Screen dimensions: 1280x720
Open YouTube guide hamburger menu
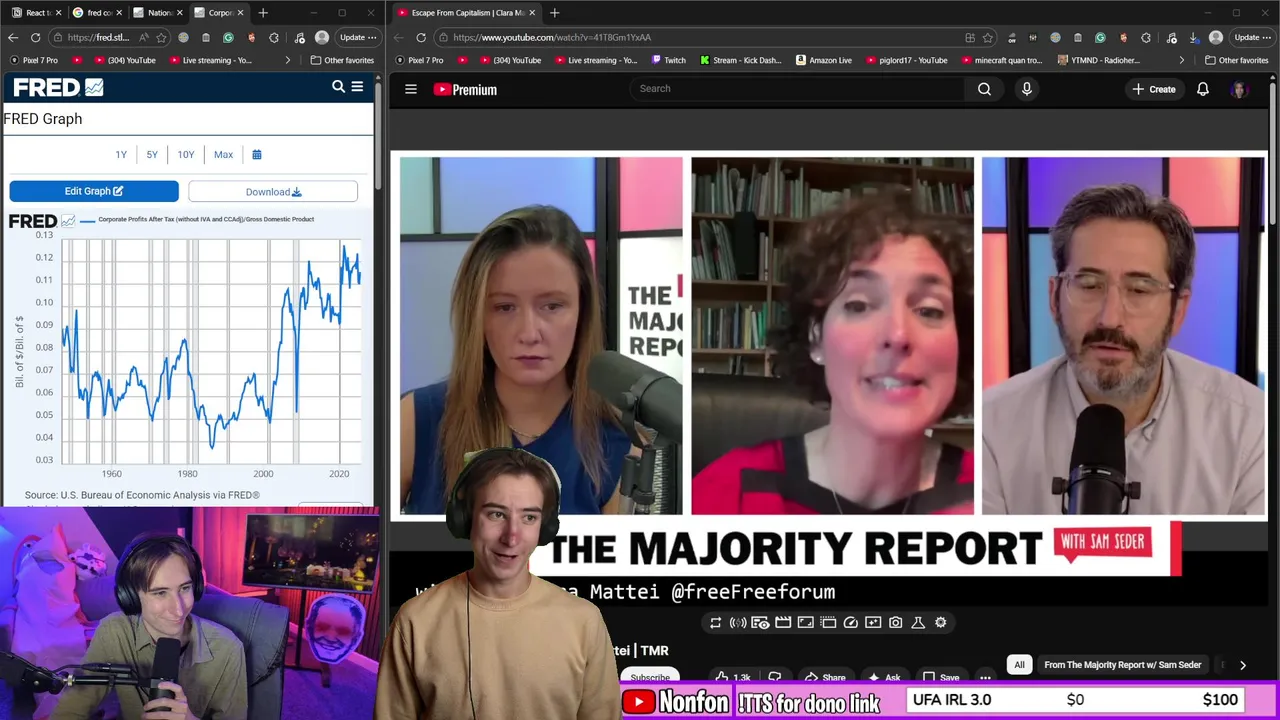point(411,89)
